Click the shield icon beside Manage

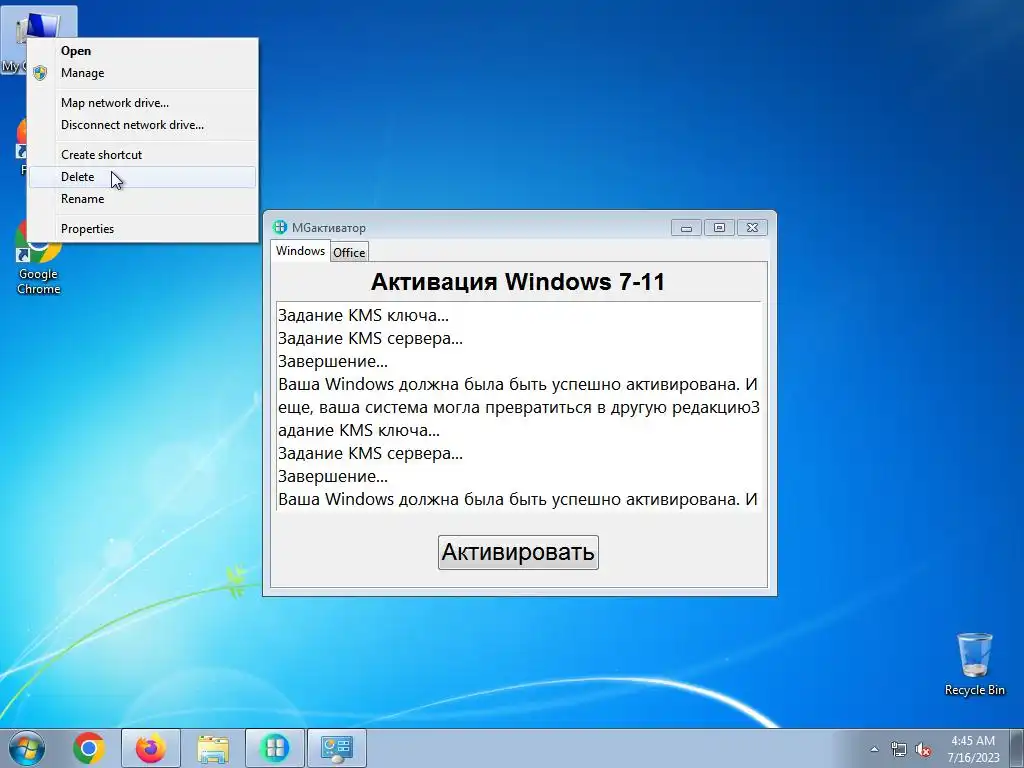click(x=40, y=73)
